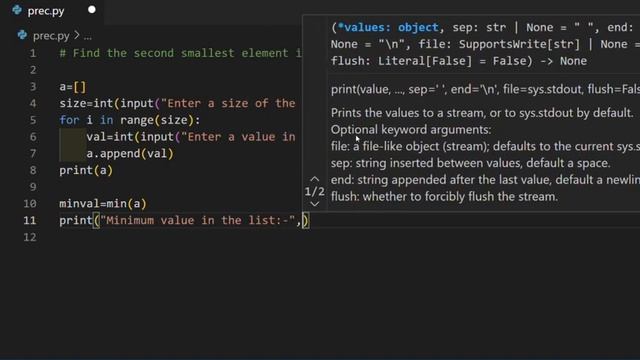Click the unsaved changes dot on prec.py tab
Image resolution: width=640 pixels, height=360 pixels.
[92, 9]
